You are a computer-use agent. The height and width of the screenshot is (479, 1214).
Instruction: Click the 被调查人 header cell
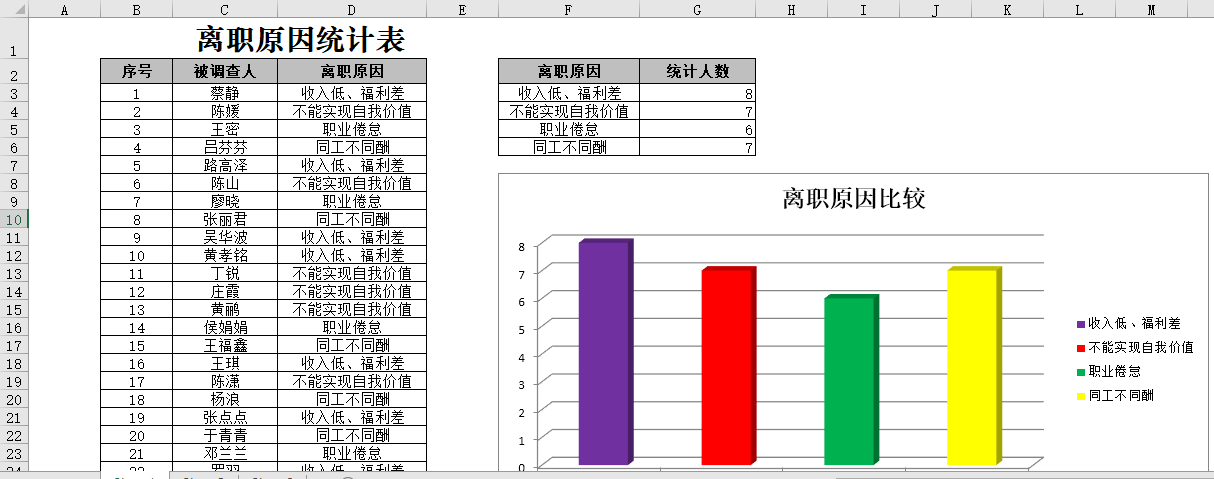224,71
